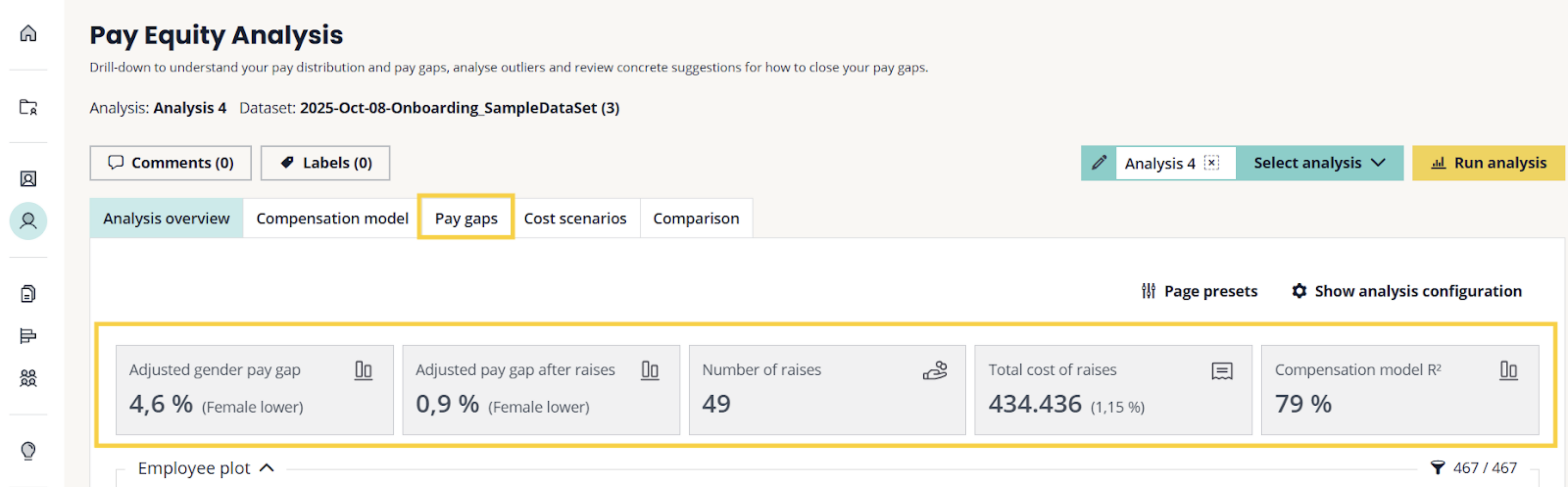Open the Select analysis dropdown
The image size is (1568, 487).
1319,163
